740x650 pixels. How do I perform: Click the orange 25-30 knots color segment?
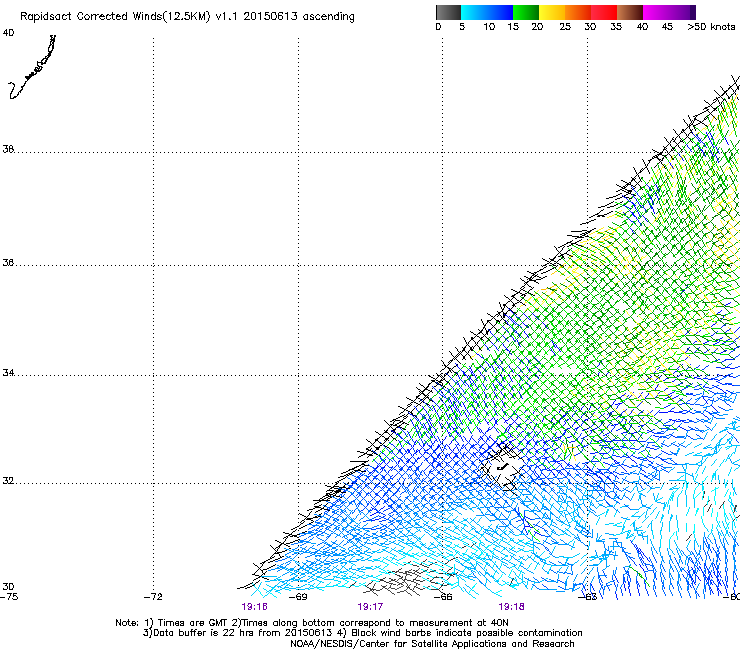(x=578, y=12)
